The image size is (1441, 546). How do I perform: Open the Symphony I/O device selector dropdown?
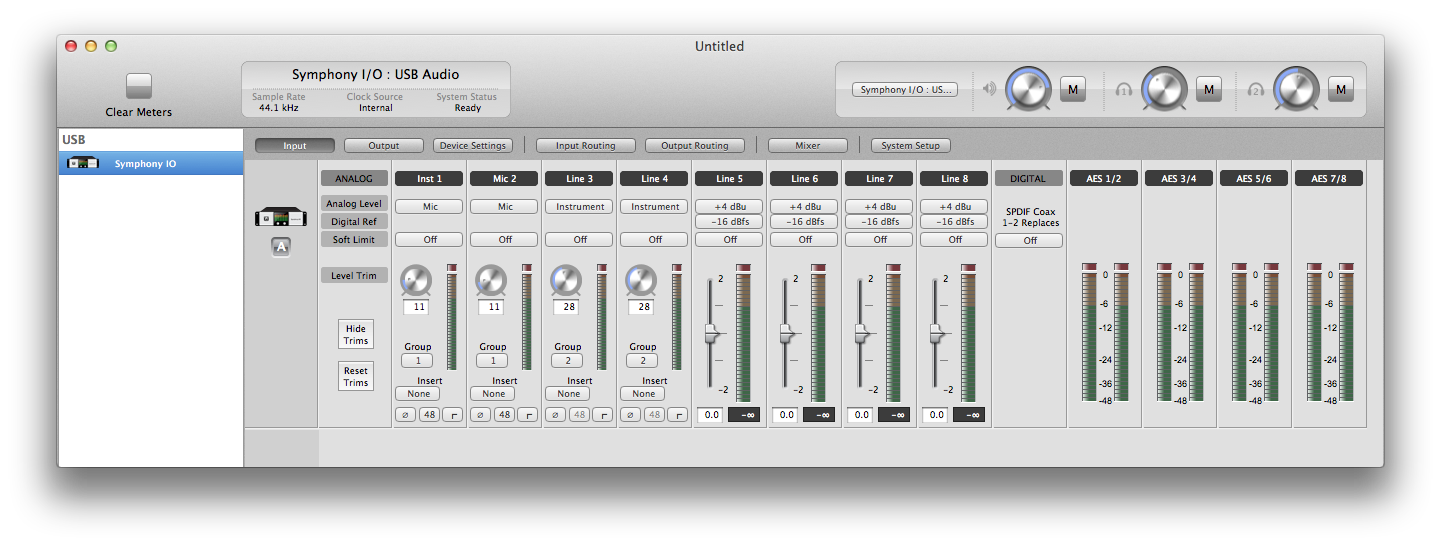tap(905, 90)
